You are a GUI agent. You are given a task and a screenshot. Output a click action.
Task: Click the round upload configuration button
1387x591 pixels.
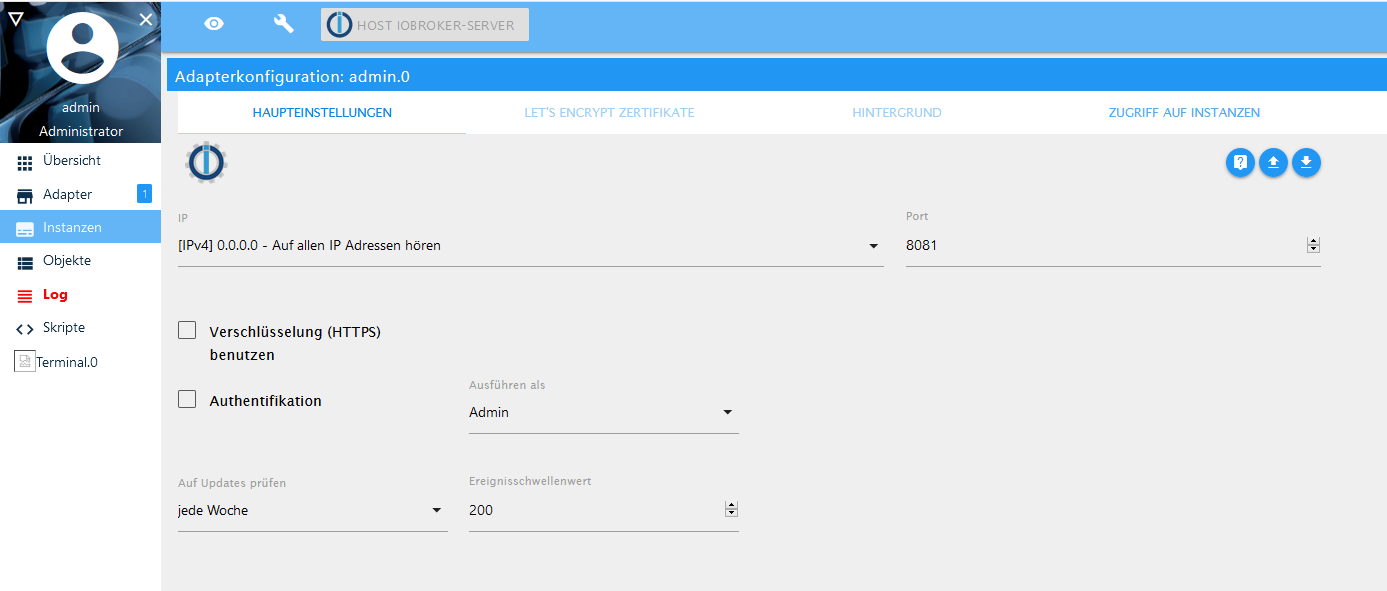point(1273,162)
